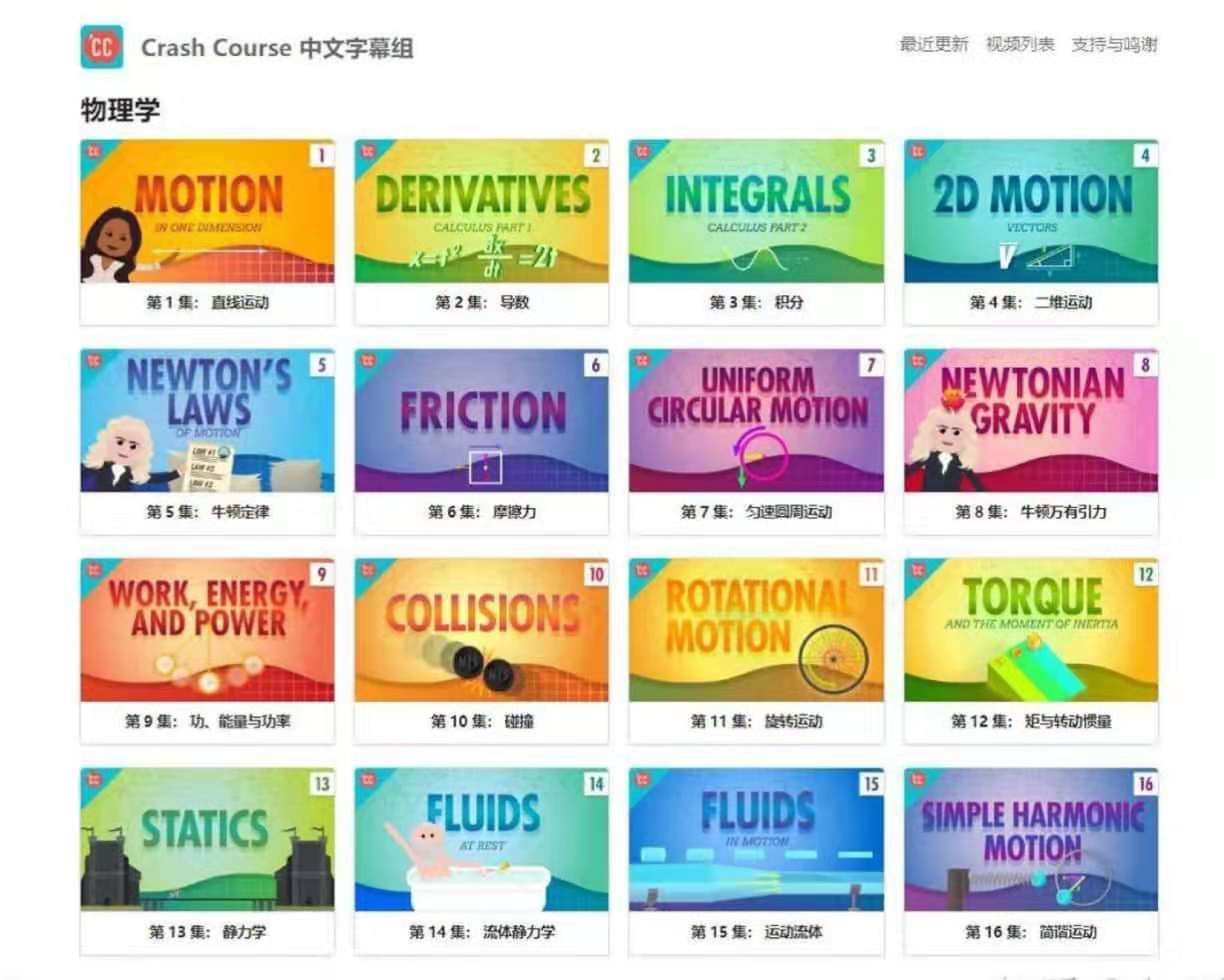Click the caption 第 14 集: 流体静力学
The height and width of the screenshot is (980, 1224).
coord(482,932)
